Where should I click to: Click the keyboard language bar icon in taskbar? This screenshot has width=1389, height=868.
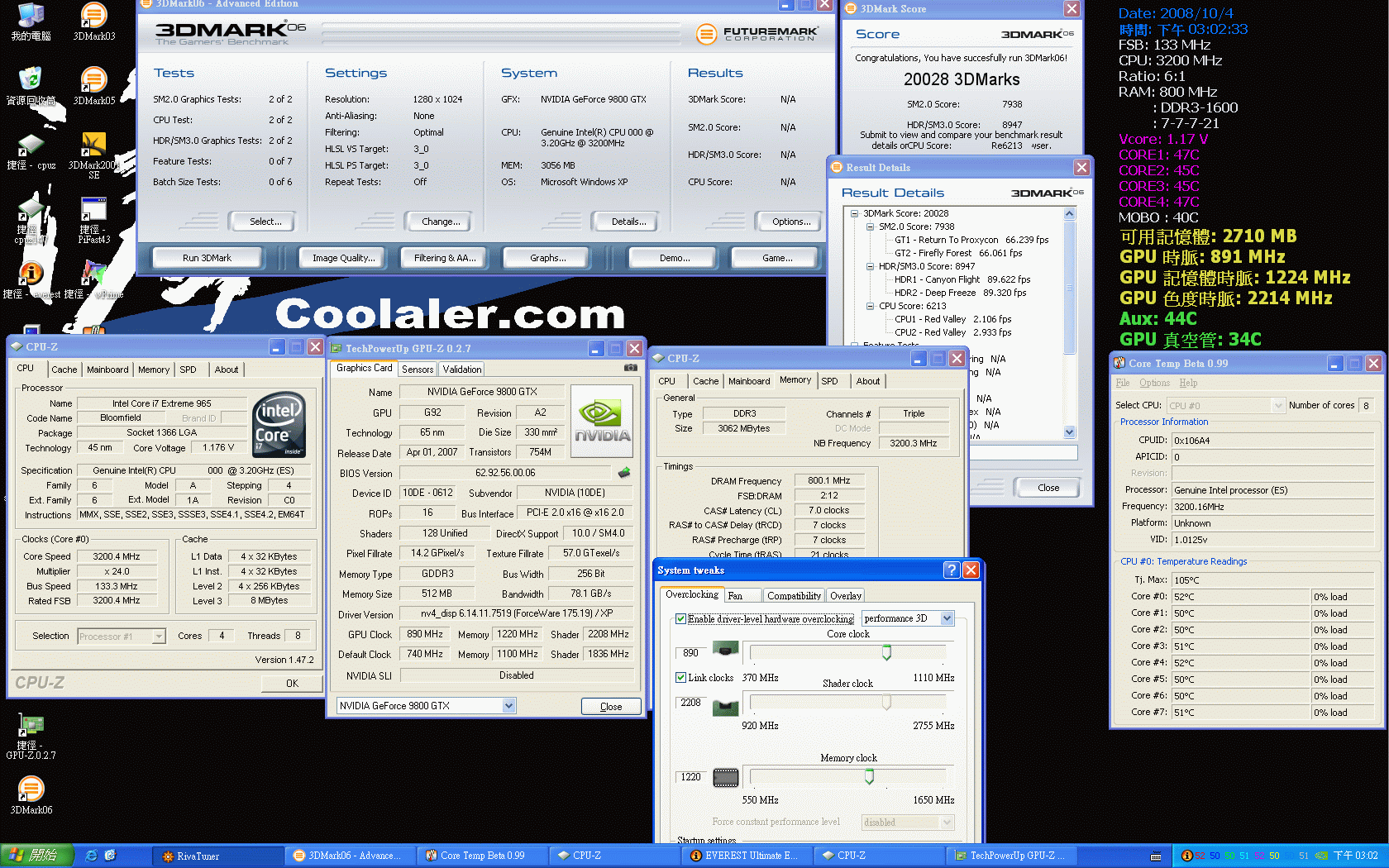1156,856
